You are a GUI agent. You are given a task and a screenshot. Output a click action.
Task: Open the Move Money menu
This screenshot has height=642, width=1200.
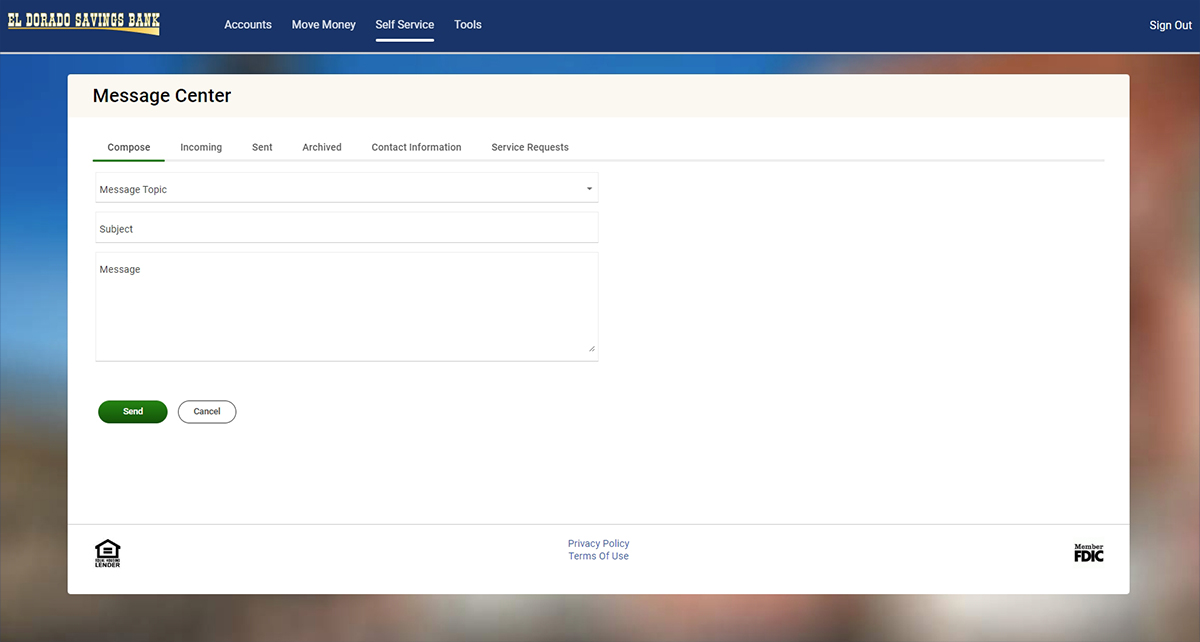(x=323, y=25)
